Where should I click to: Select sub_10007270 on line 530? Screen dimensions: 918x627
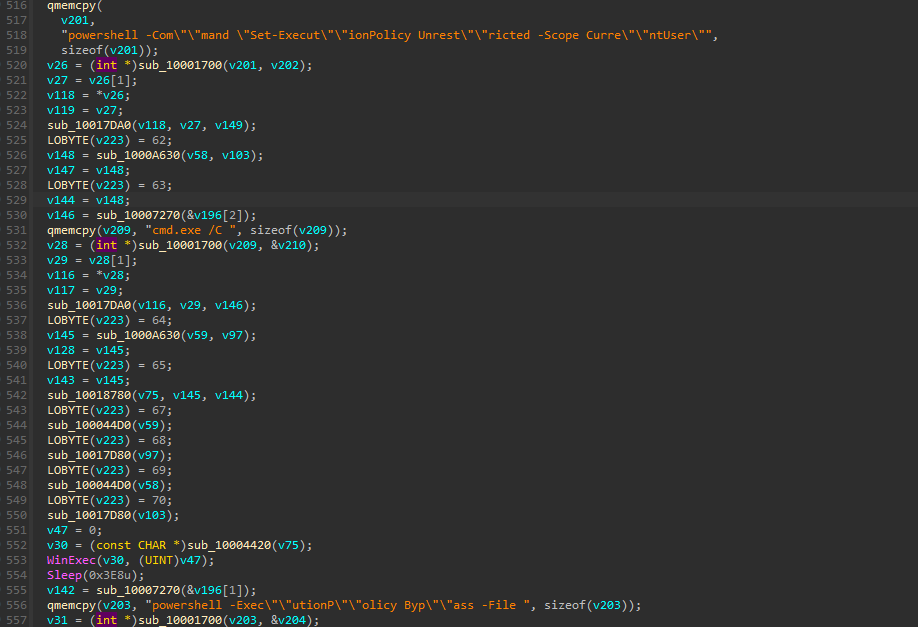(x=138, y=215)
